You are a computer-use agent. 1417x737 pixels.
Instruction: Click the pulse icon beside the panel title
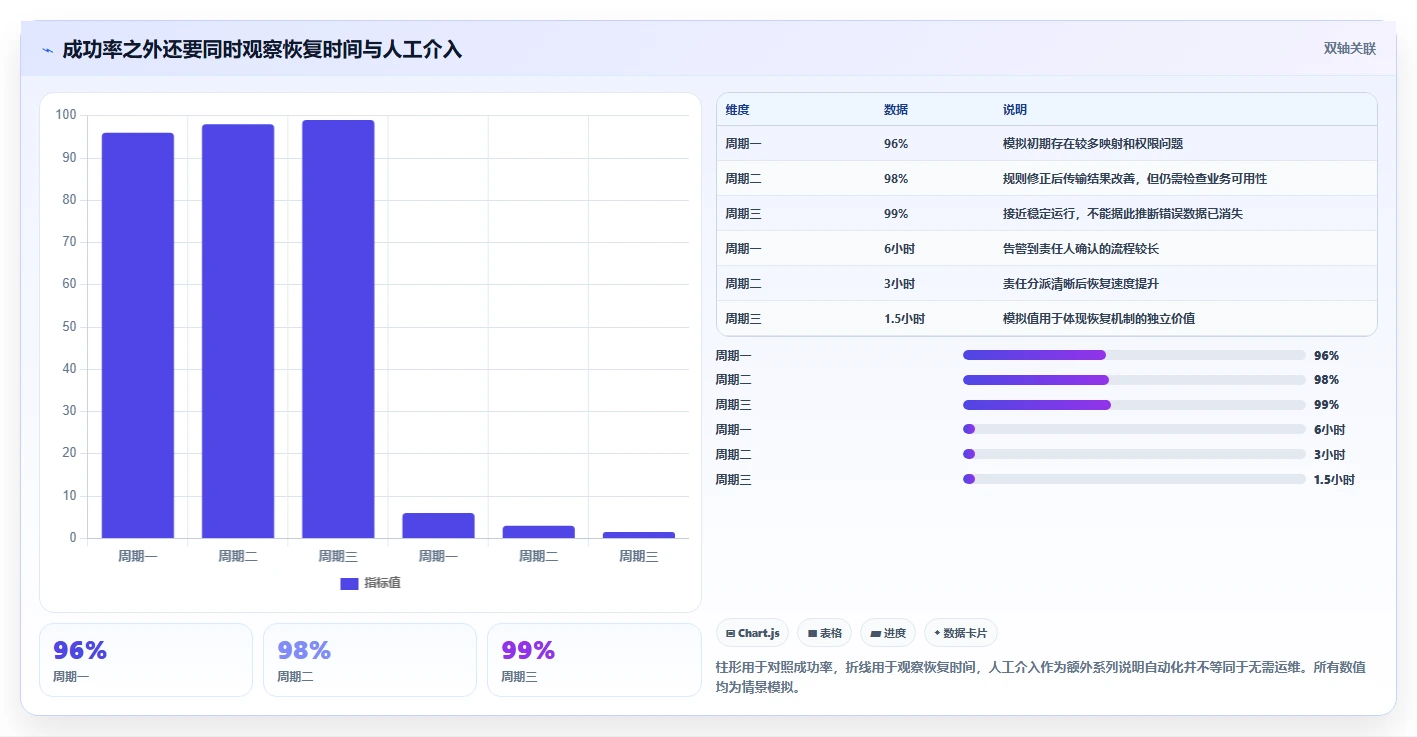pos(47,50)
